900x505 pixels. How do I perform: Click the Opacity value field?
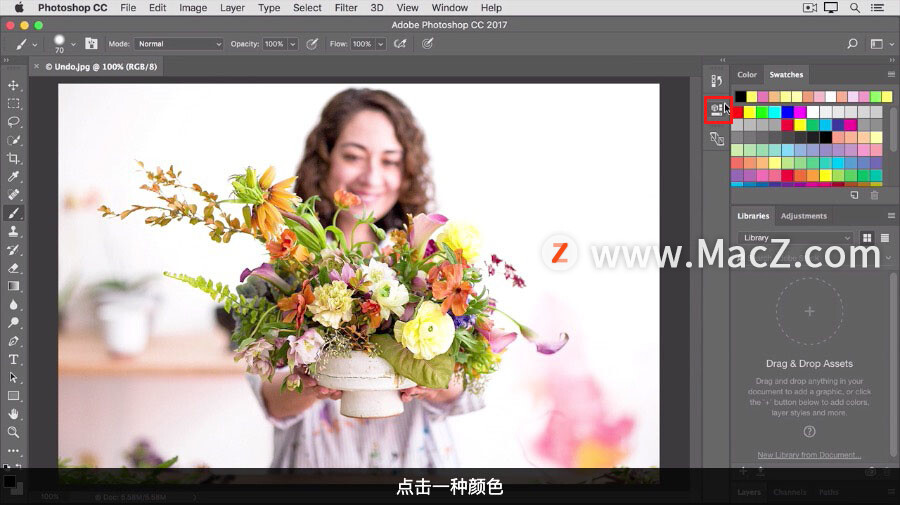[274, 44]
